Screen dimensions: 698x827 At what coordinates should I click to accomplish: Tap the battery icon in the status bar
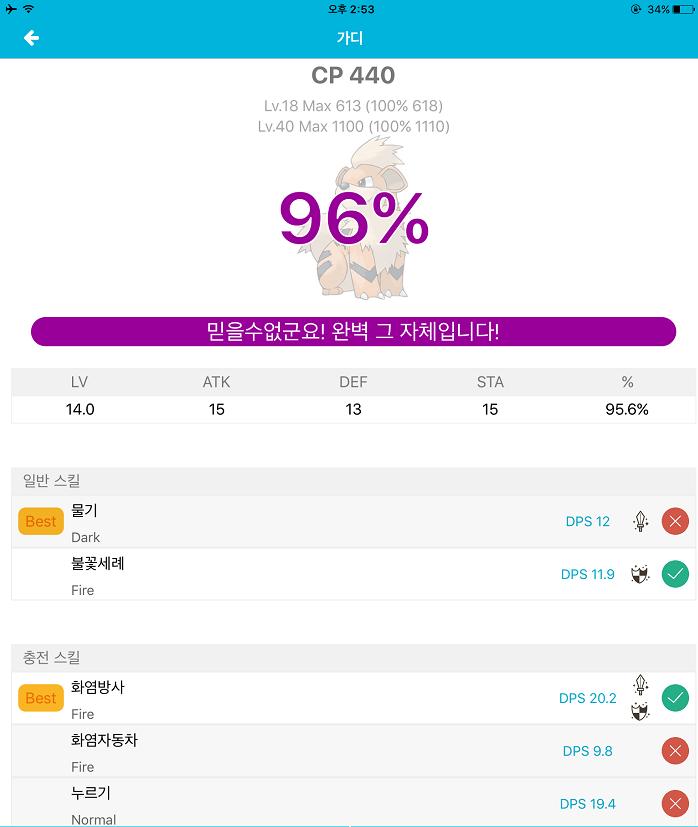(x=685, y=9)
